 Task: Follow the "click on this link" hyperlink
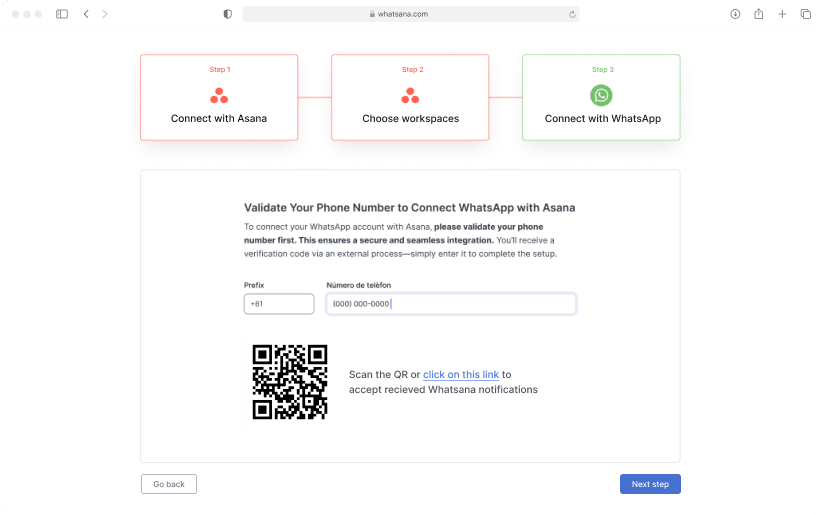pos(461,375)
